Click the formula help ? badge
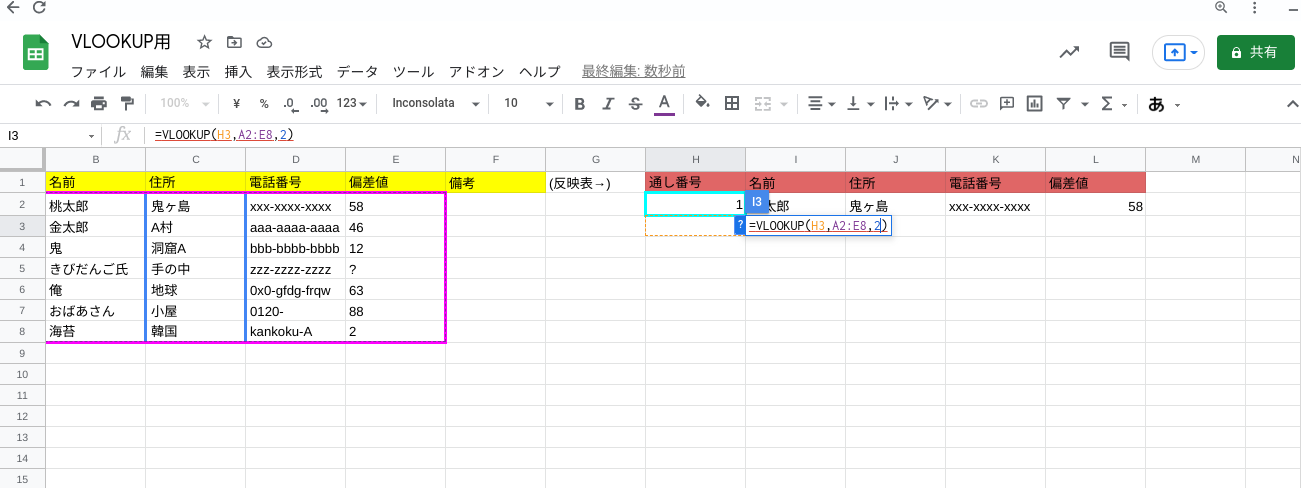 740,226
